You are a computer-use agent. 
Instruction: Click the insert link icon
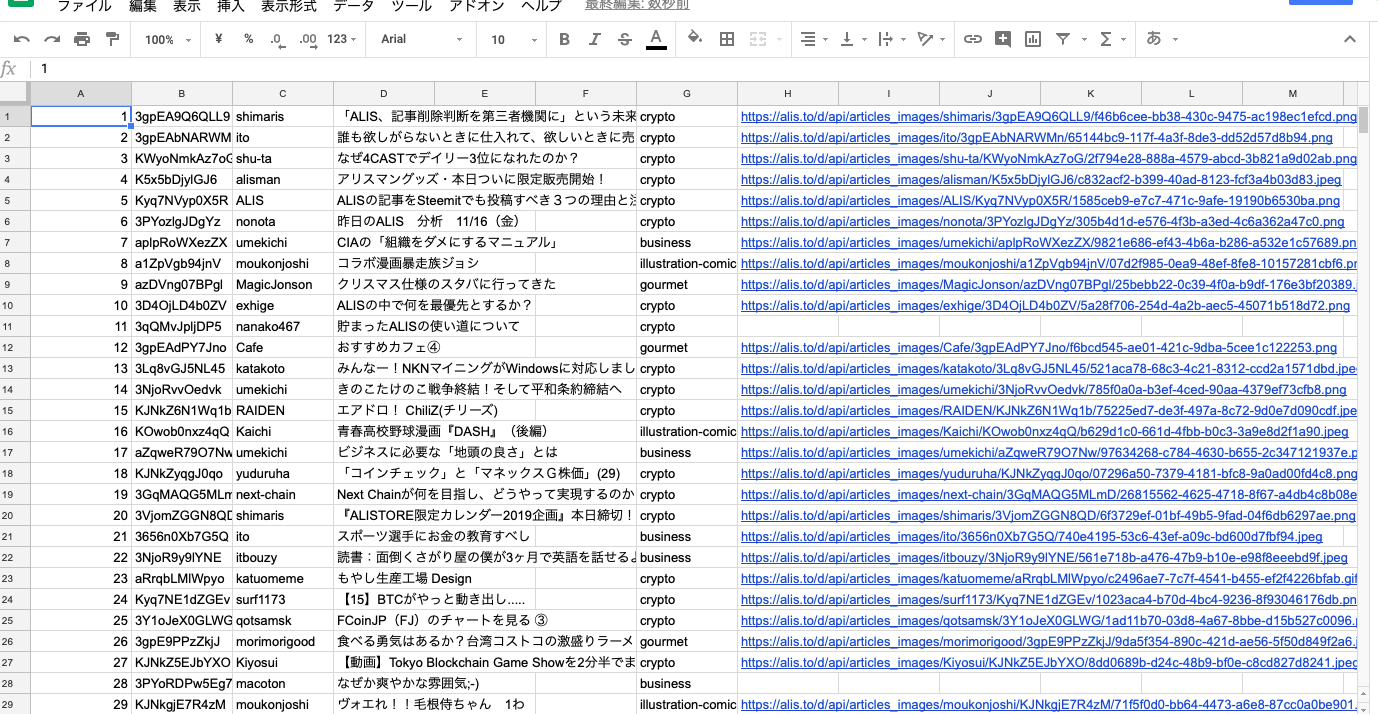coord(972,39)
